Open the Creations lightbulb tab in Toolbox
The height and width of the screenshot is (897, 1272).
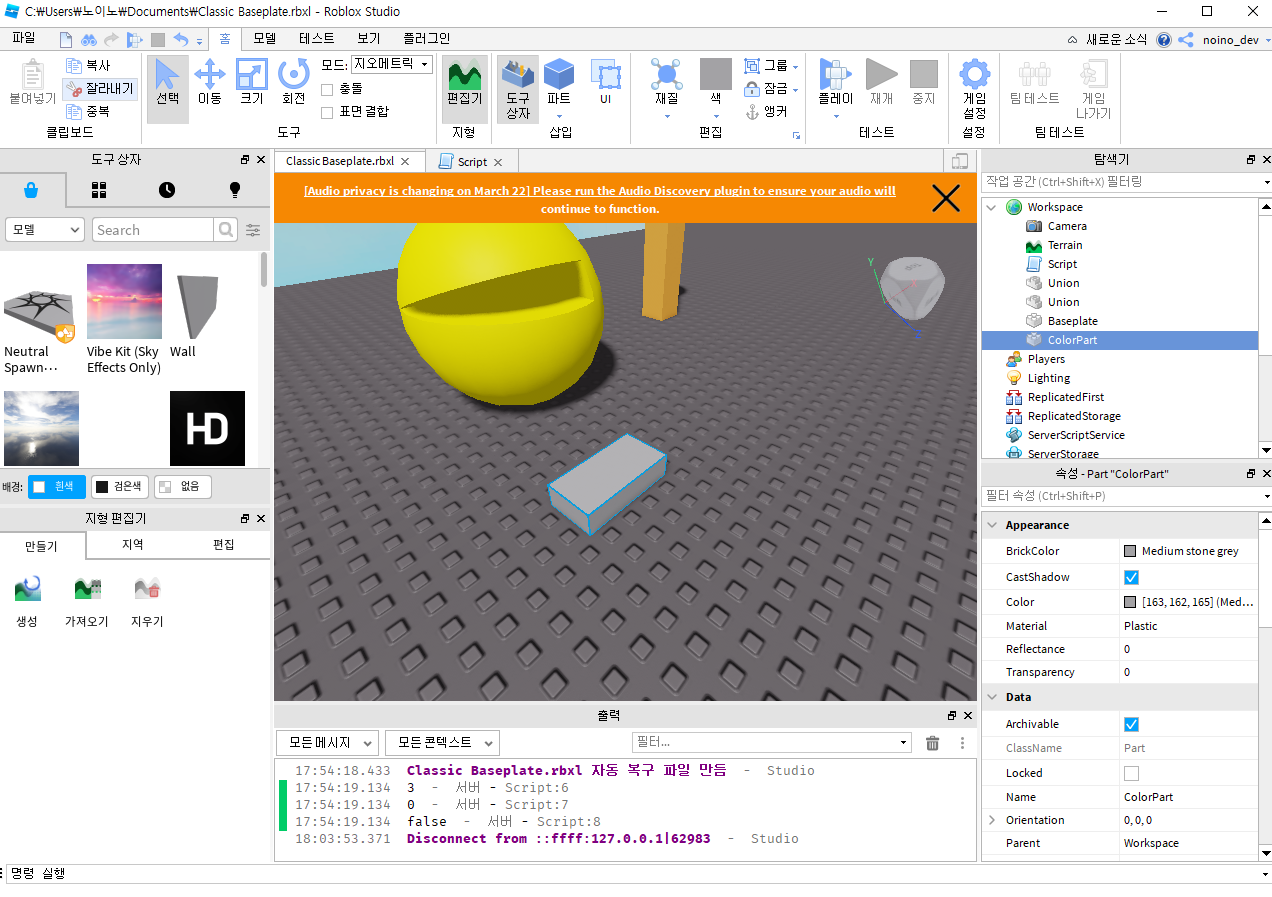pos(235,190)
